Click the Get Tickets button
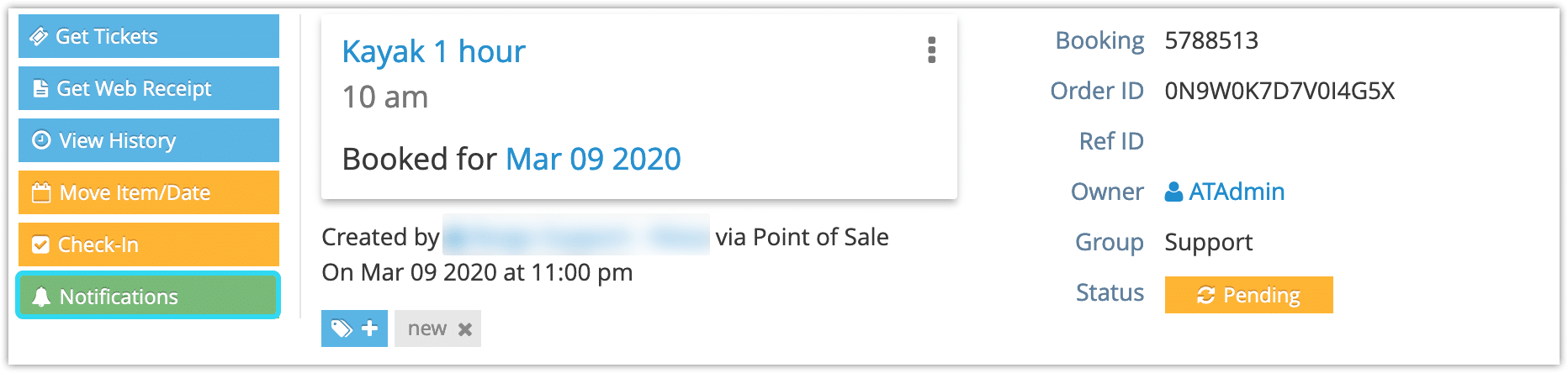The width and height of the screenshot is (1568, 373). (x=149, y=36)
